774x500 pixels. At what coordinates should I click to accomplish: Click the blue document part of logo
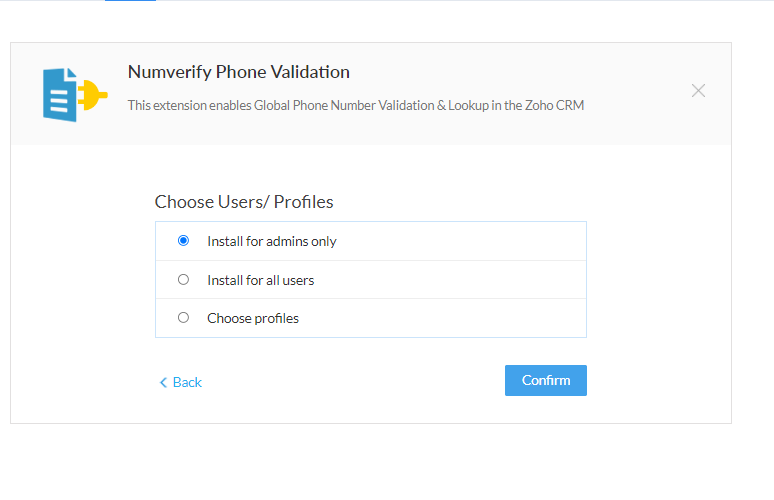(x=60, y=95)
